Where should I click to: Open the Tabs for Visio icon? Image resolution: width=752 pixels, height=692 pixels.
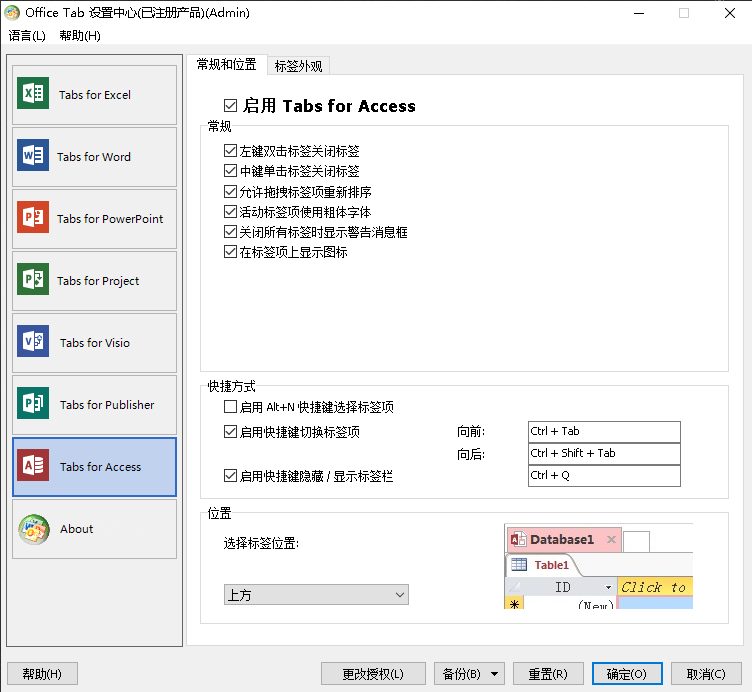click(33, 343)
